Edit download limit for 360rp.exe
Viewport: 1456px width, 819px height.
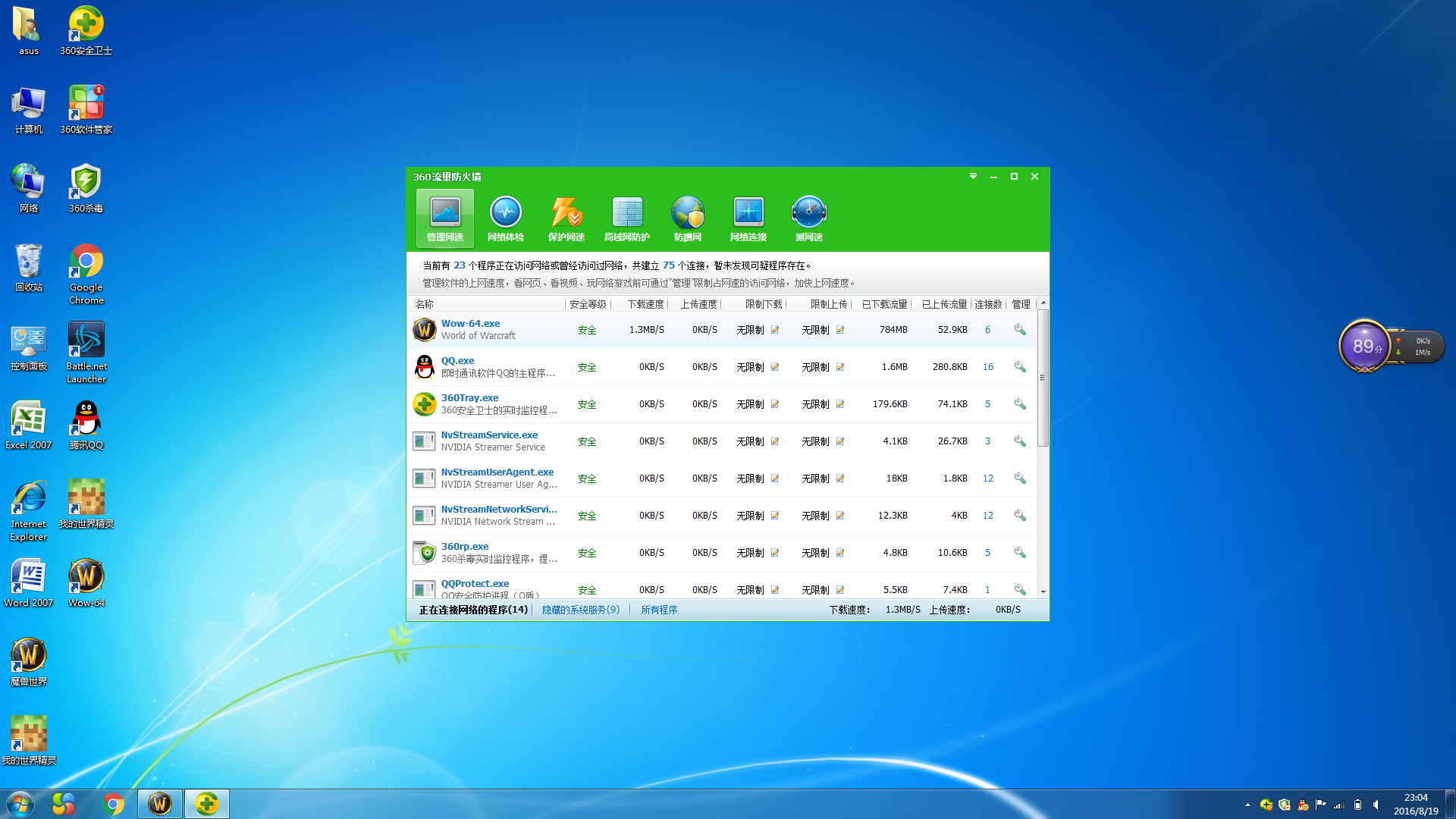tap(775, 553)
